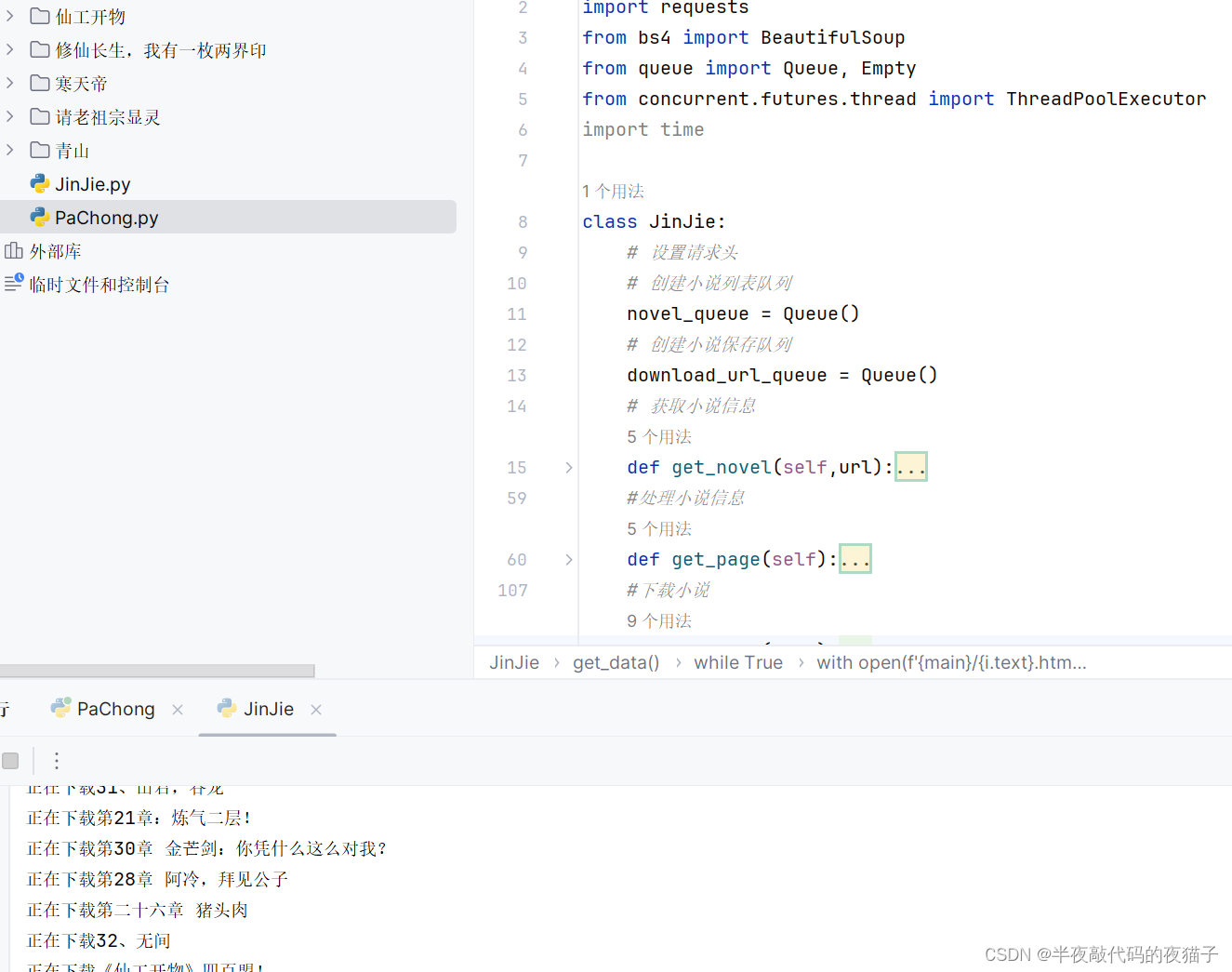Expand the 仙工开物 folder chevron
1232x972 pixels.
[x=10, y=16]
